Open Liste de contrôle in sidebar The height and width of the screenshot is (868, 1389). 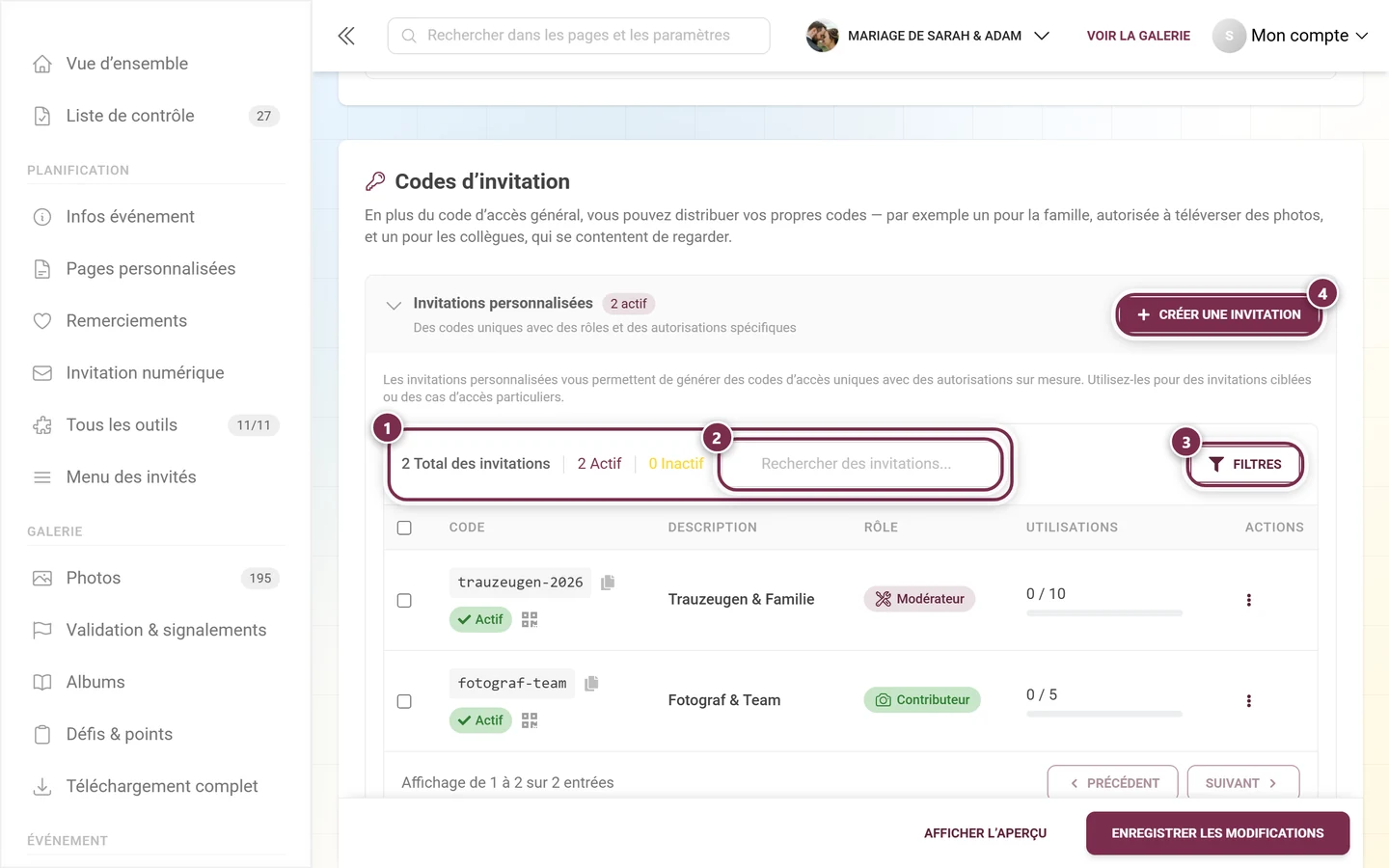(156, 116)
